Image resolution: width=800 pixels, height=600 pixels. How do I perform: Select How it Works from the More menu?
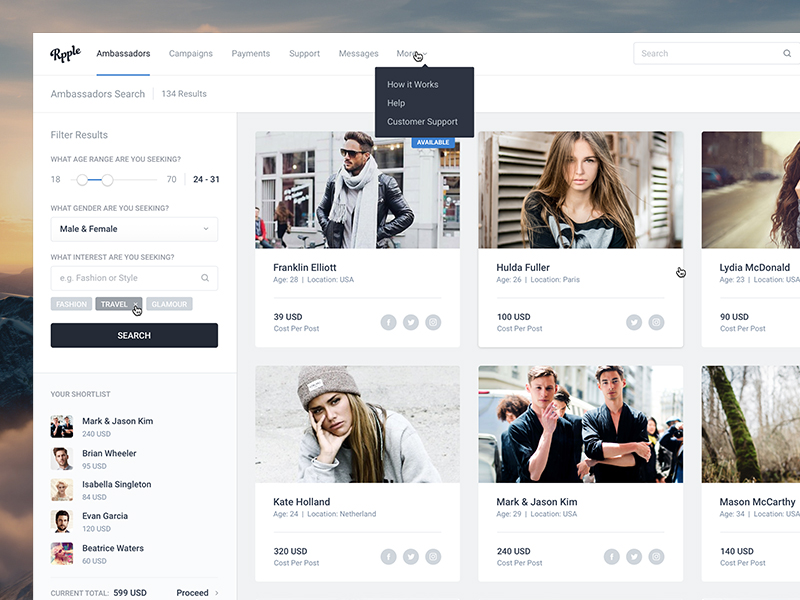point(413,85)
